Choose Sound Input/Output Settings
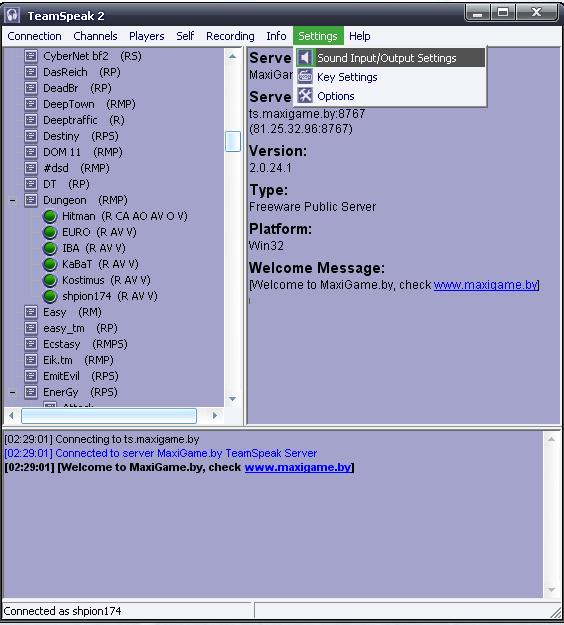Viewport: 564px width, 625px height. pyautogui.click(x=390, y=58)
